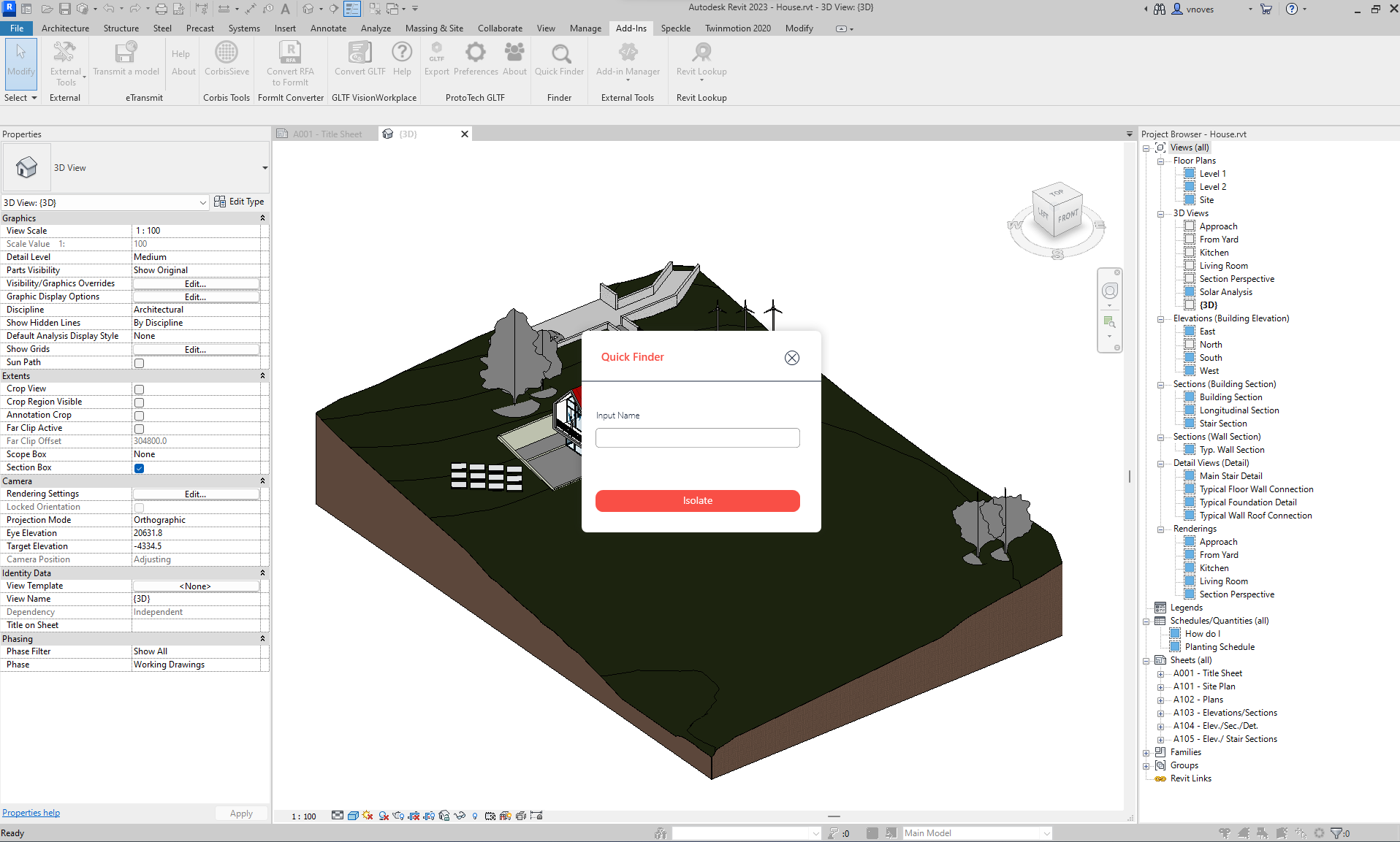Expand the Families node in Project Browser
Viewport: 1400px width, 842px height.
coord(1146,753)
